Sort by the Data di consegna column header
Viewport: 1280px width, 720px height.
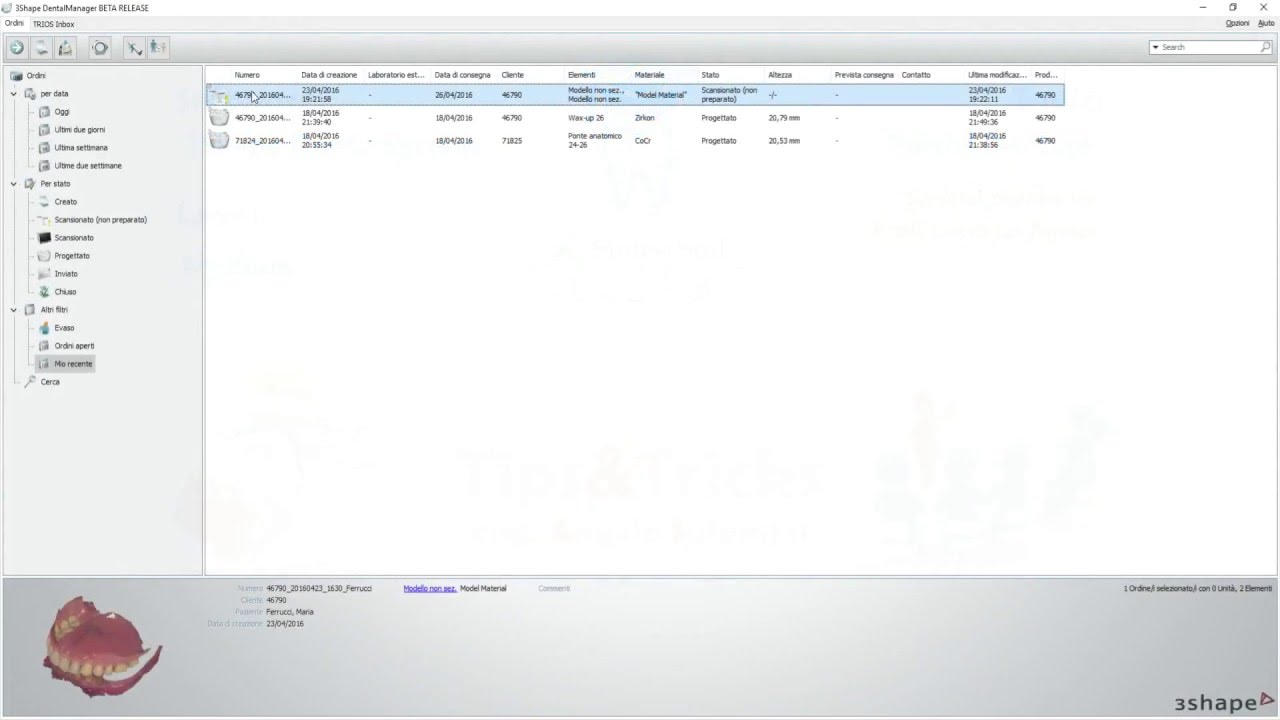(x=463, y=75)
